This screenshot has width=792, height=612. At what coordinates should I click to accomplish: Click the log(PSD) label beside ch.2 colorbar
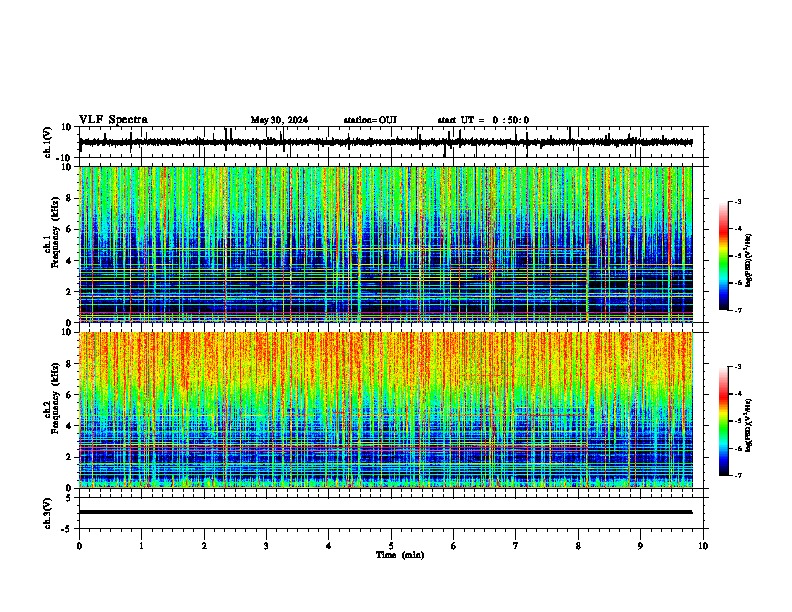(749, 425)
